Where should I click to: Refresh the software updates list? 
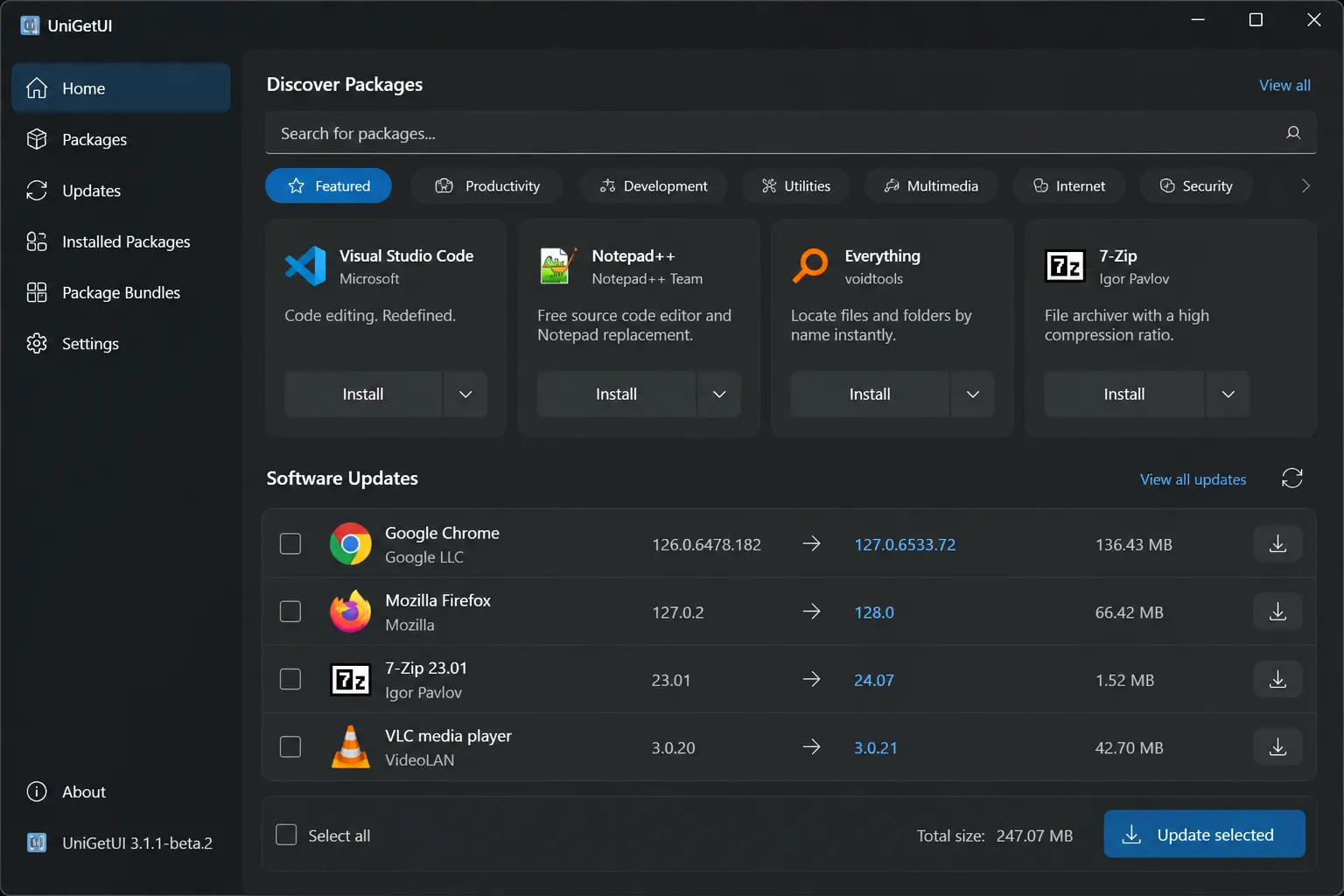click(1292, 478)
